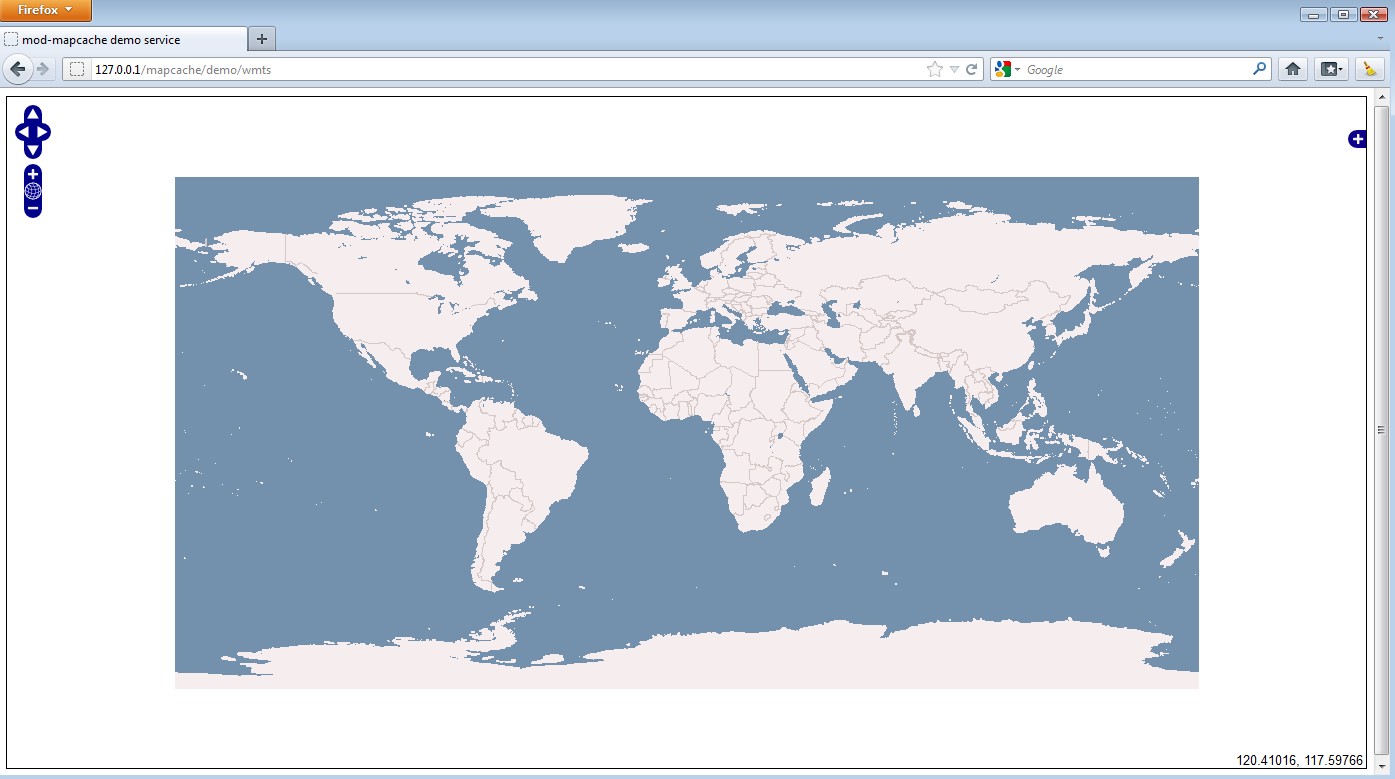Zoom out with the map minus button

(x=33, y=208)
